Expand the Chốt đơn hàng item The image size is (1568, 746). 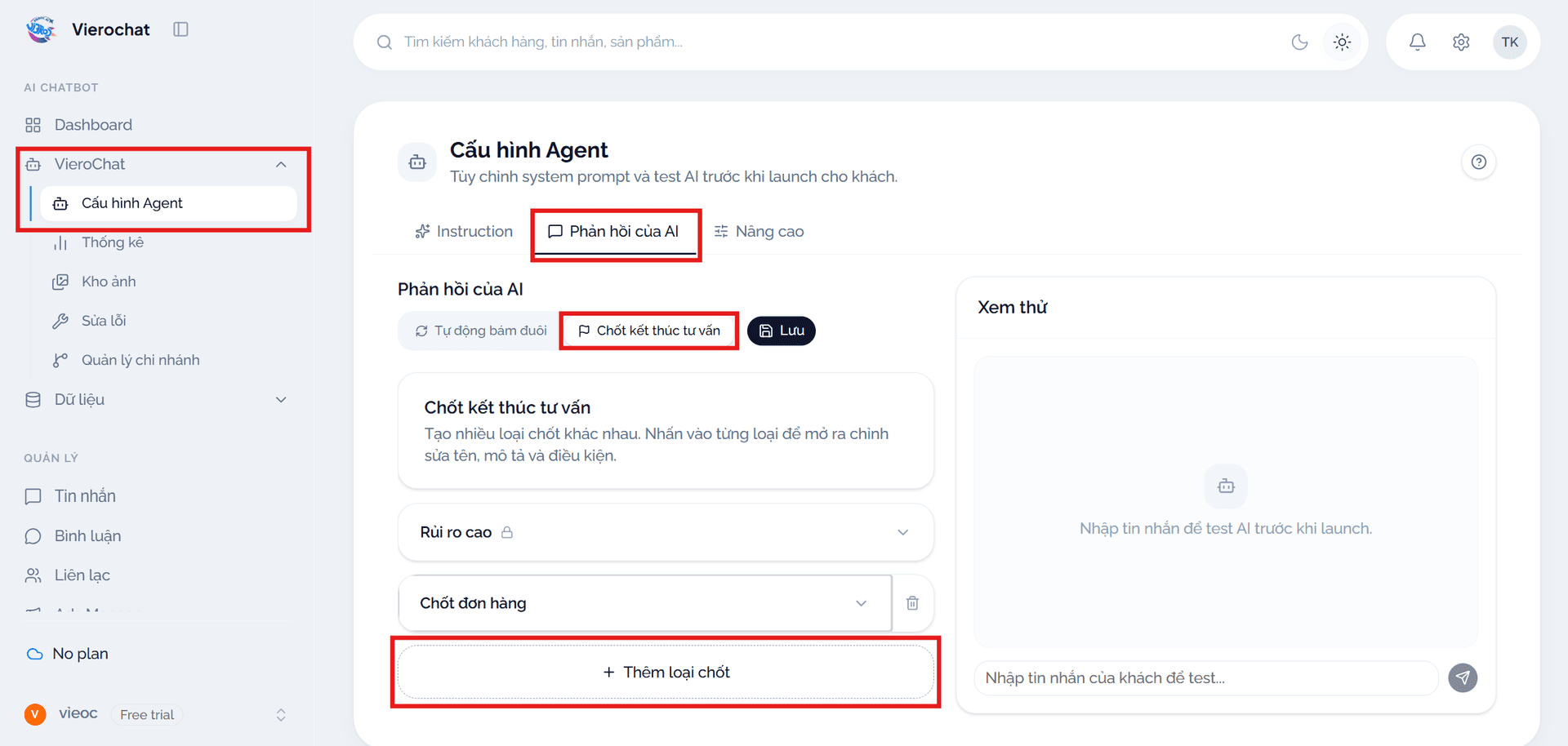coord(644,603)
